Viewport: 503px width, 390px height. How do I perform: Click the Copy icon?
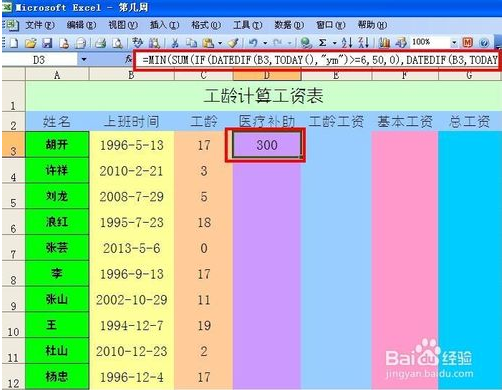191,43
